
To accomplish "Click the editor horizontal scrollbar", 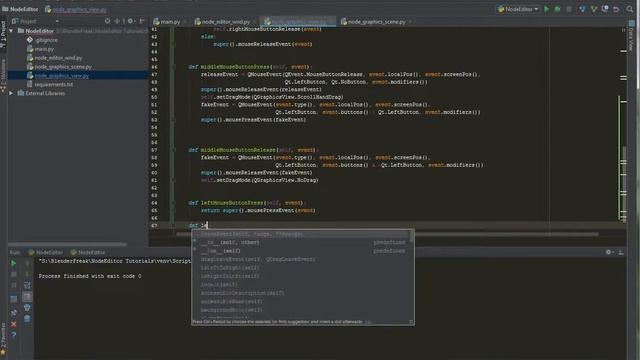I will point(387,234).
